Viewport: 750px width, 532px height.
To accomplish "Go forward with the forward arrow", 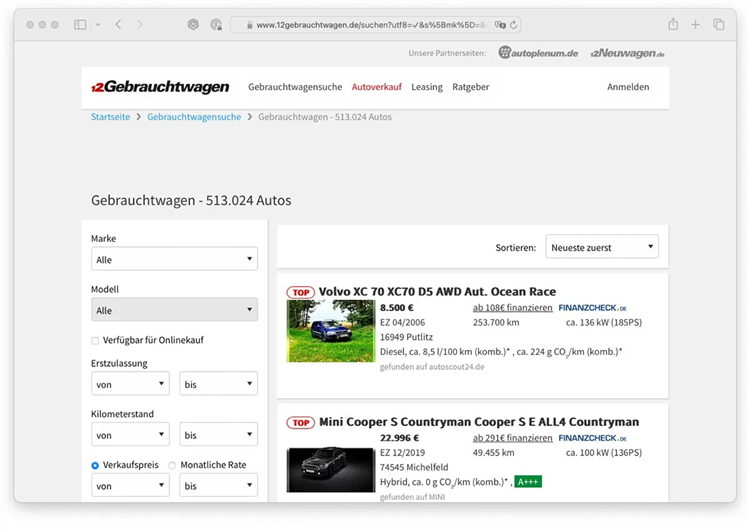I will [140, 24].
